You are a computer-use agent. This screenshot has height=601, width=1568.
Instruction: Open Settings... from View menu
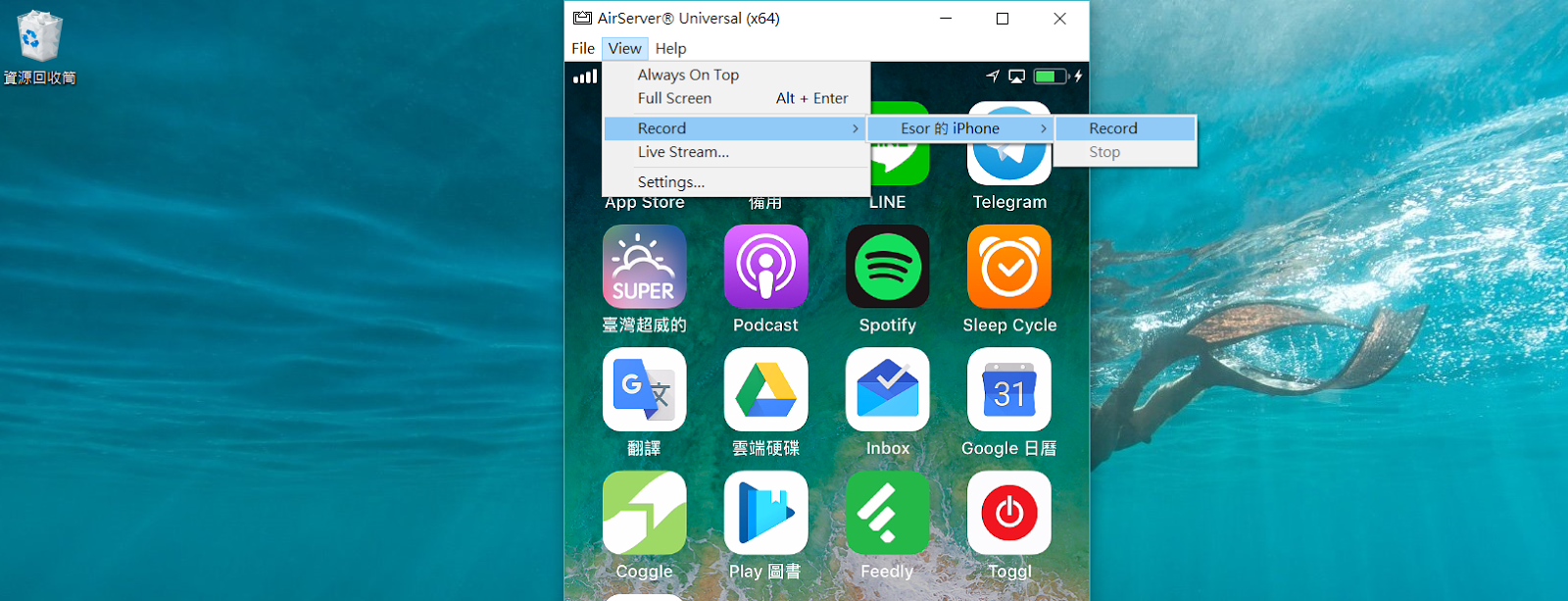click(x=736, y=182)
